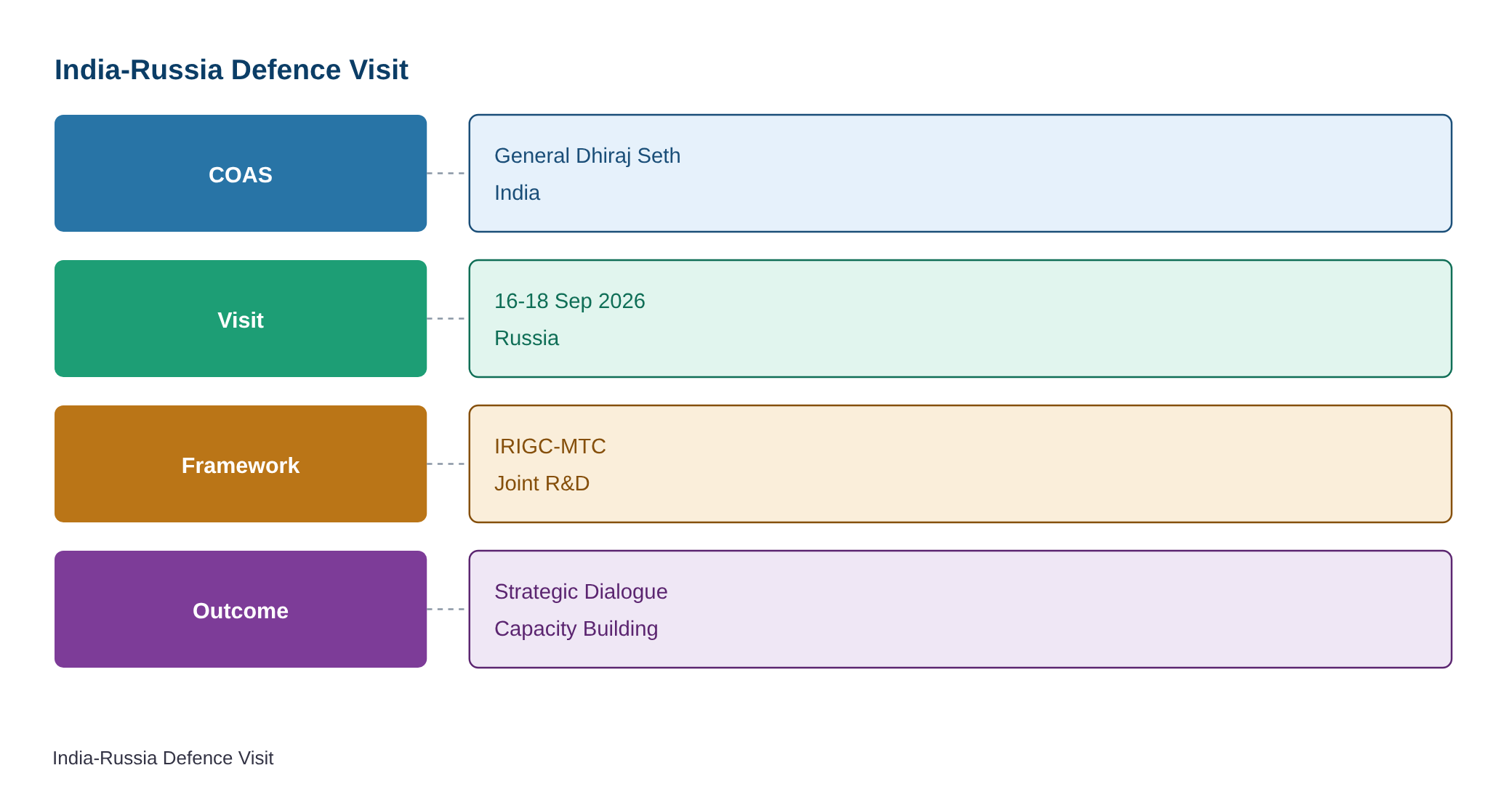This screenshot has width=1512, height=805.
Task: Click dashed connector beside COAS box
Action: 447,173
